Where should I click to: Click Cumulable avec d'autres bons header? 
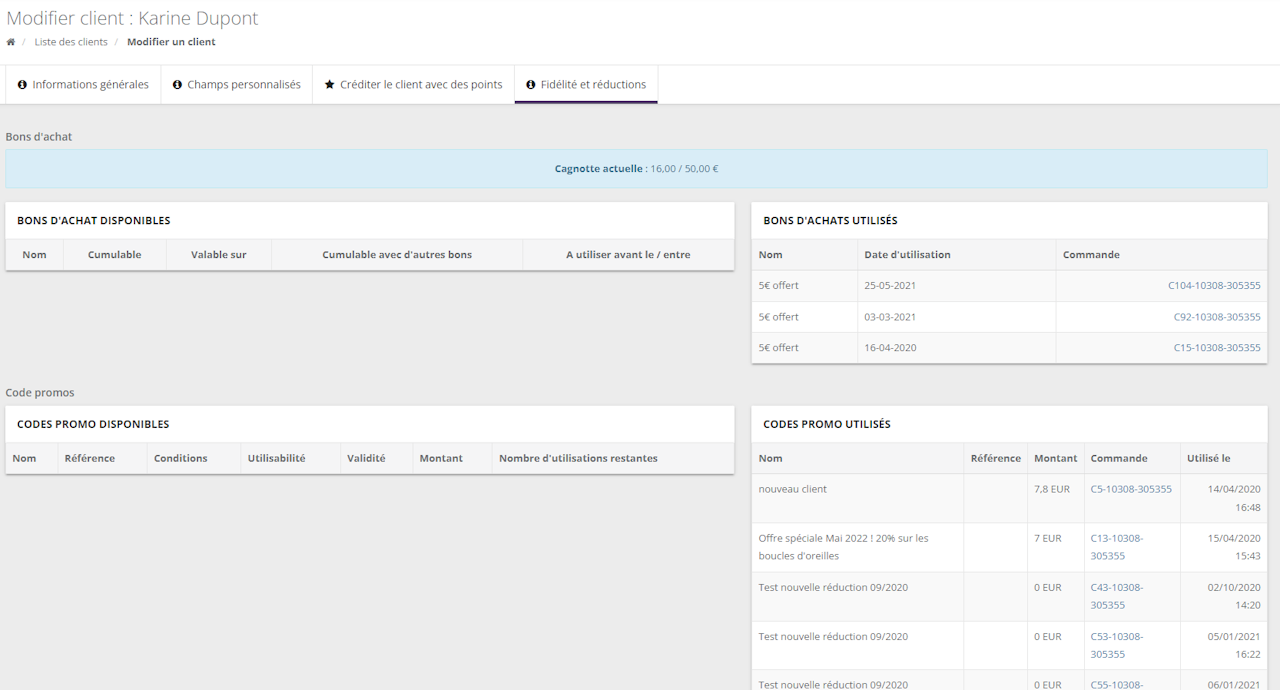pyautogui.click(x=396, y=255)
